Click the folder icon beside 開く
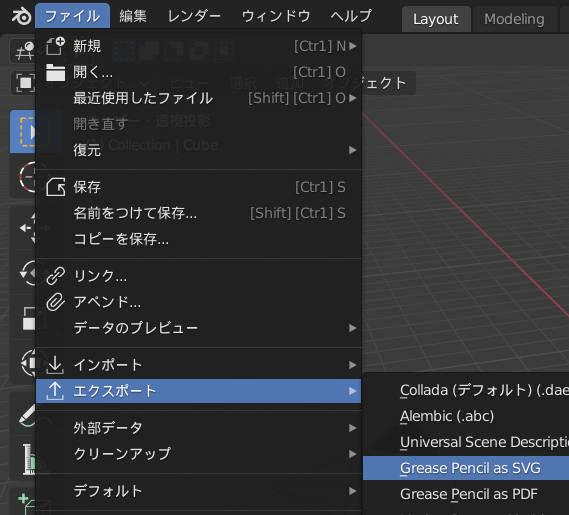 (x=55, y=72)
